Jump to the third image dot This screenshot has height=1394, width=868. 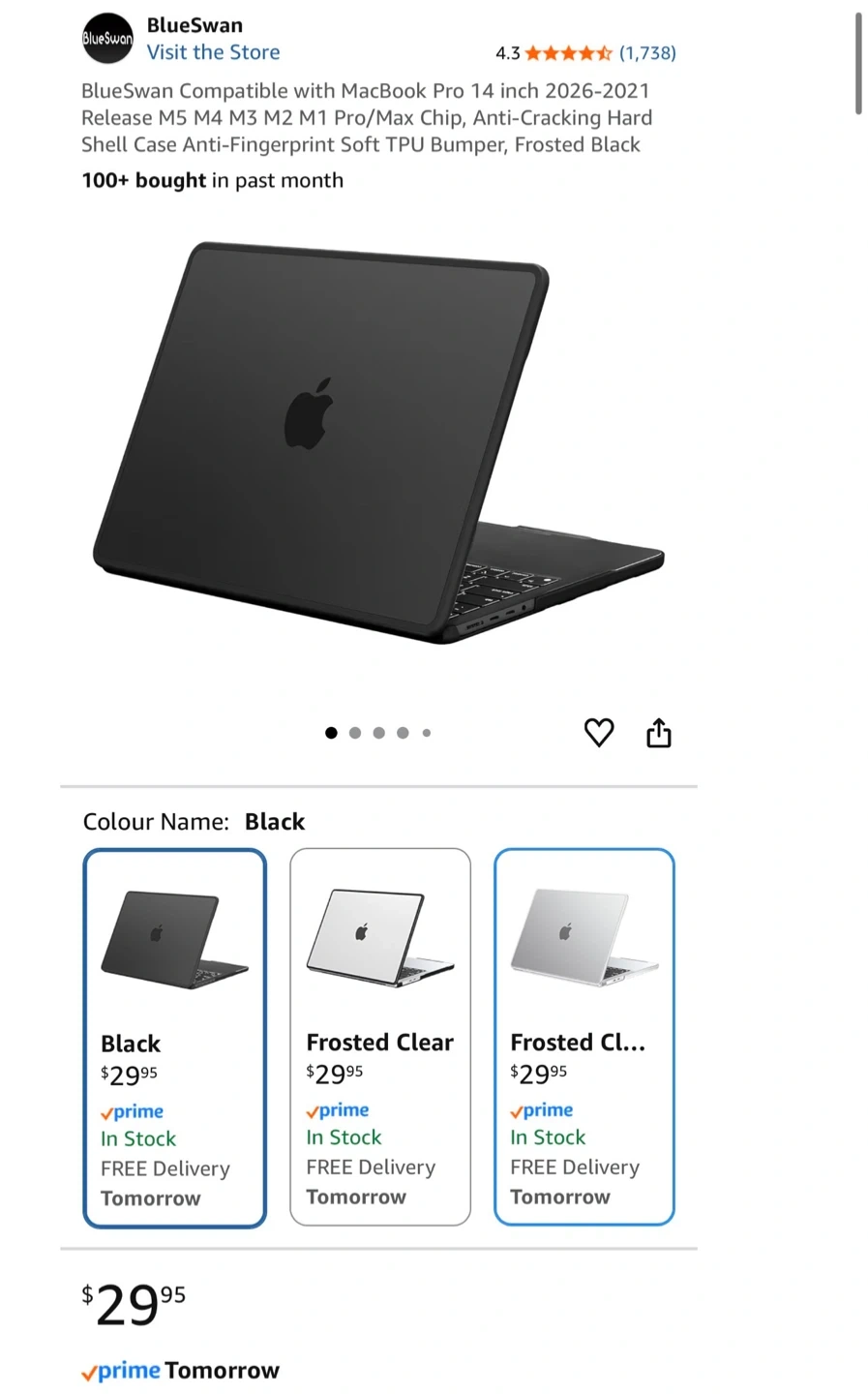(x=379, y=733)
